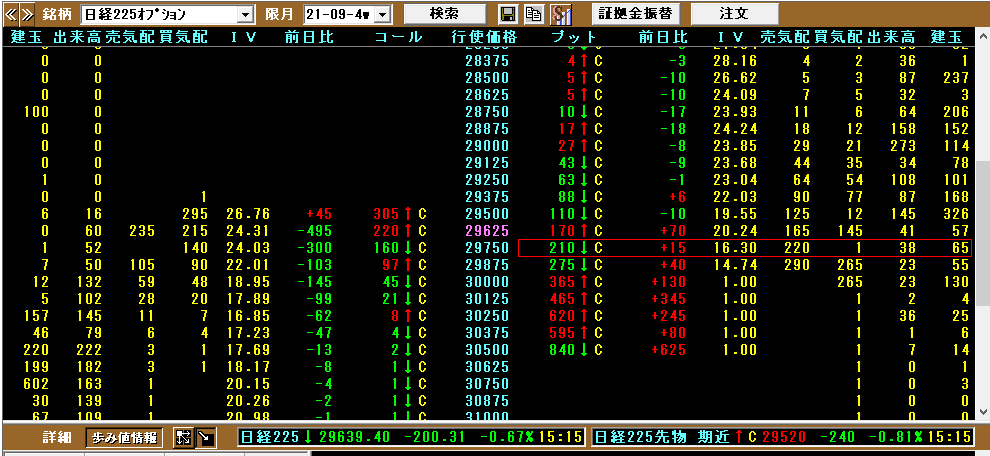
Task: Click the 注文 order button
Action: [734, 14]
